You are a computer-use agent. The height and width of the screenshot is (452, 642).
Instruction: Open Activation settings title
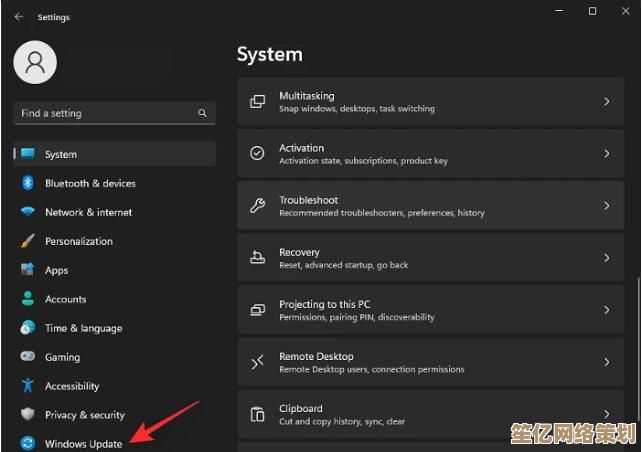(301, 148)
